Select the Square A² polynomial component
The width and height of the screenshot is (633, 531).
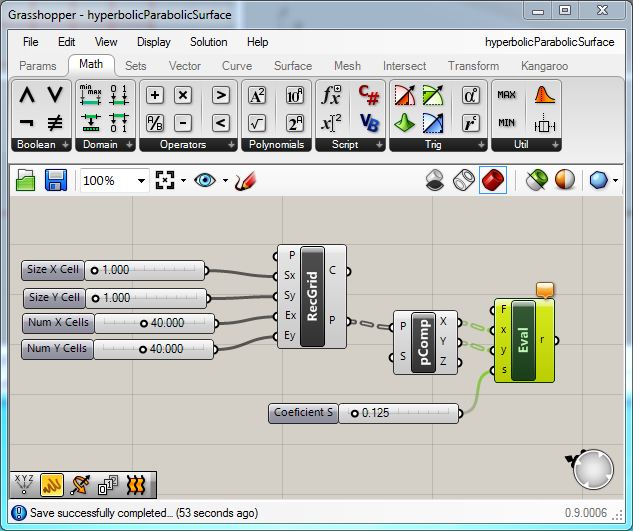pos(257,96)
